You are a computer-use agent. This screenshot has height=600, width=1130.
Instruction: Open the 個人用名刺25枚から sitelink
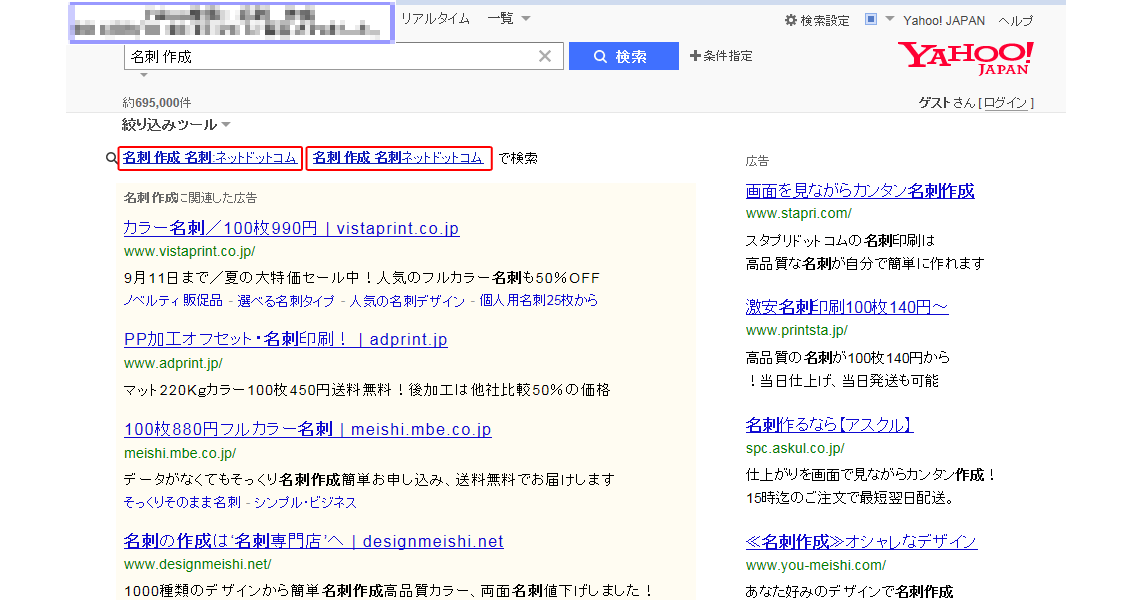[x=538, y=300]
